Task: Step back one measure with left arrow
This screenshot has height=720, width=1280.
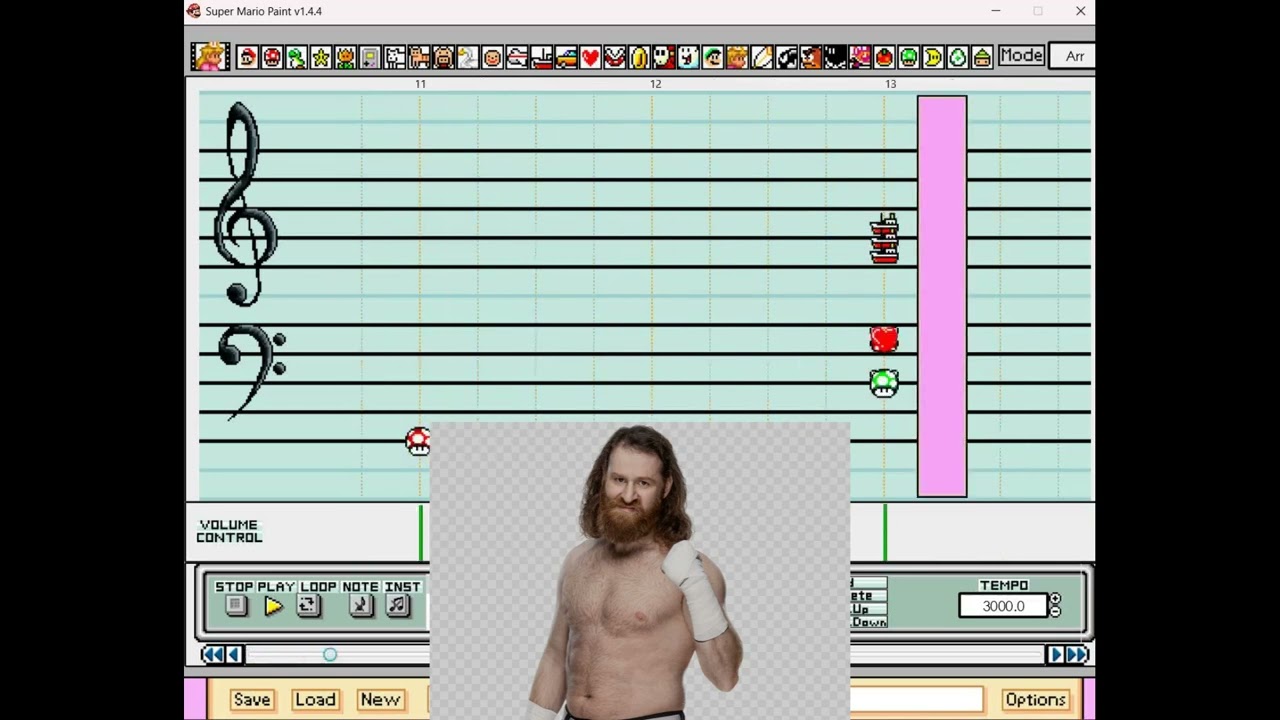Action: tap(234, 654)
